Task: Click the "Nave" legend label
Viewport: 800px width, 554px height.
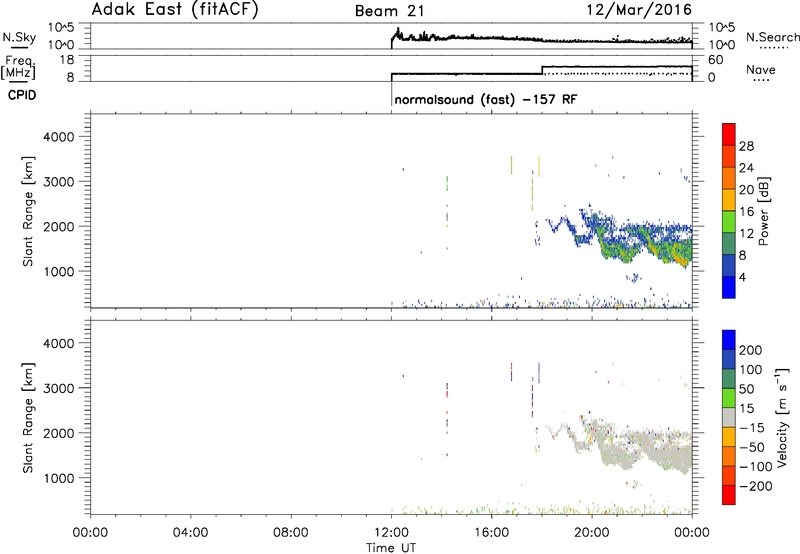Action: tap(760, 69)
